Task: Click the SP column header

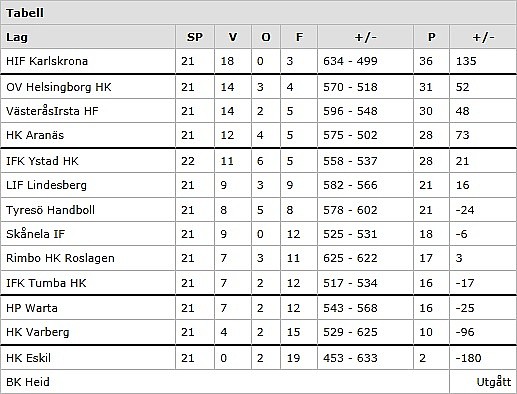Action: coord(195,37)
